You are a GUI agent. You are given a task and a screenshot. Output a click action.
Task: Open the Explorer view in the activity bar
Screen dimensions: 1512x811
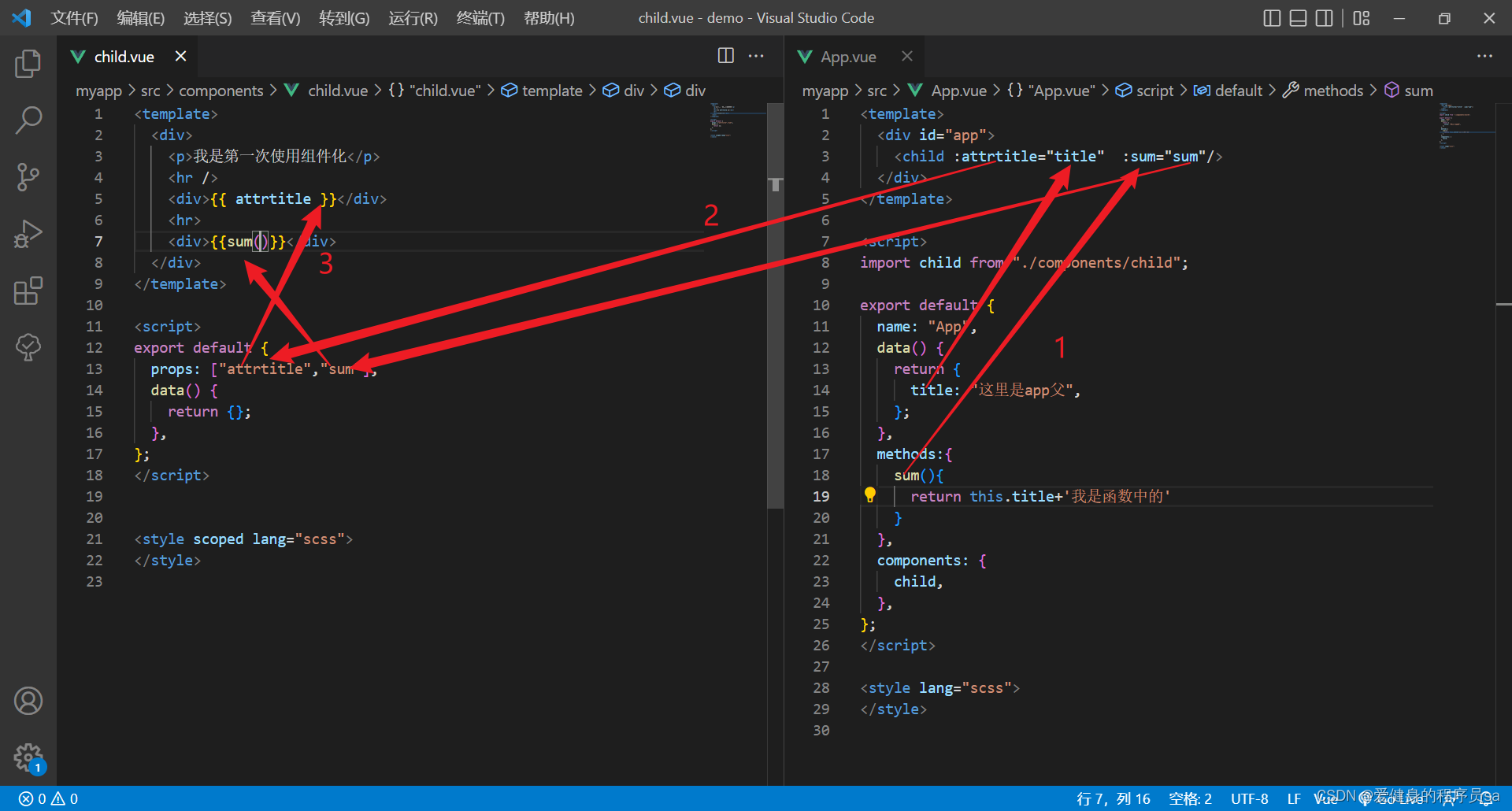click(28, 64)
